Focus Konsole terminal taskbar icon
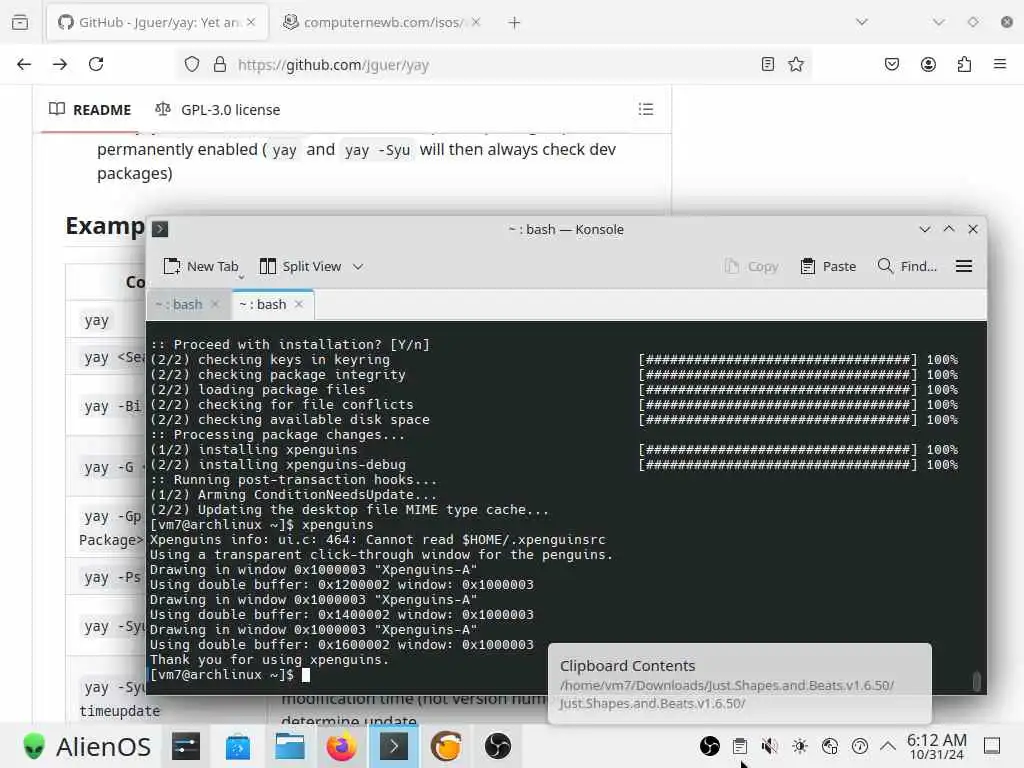1024x768 pixels. 394,746
